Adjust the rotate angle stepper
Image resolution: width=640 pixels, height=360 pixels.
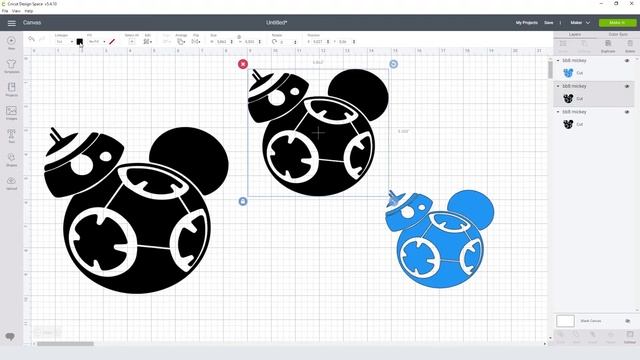295,42
